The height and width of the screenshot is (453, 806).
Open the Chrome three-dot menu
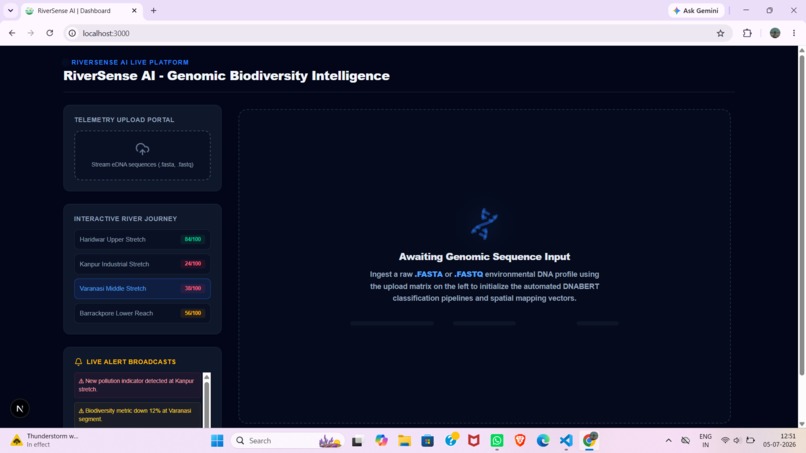tap(794, 33)
